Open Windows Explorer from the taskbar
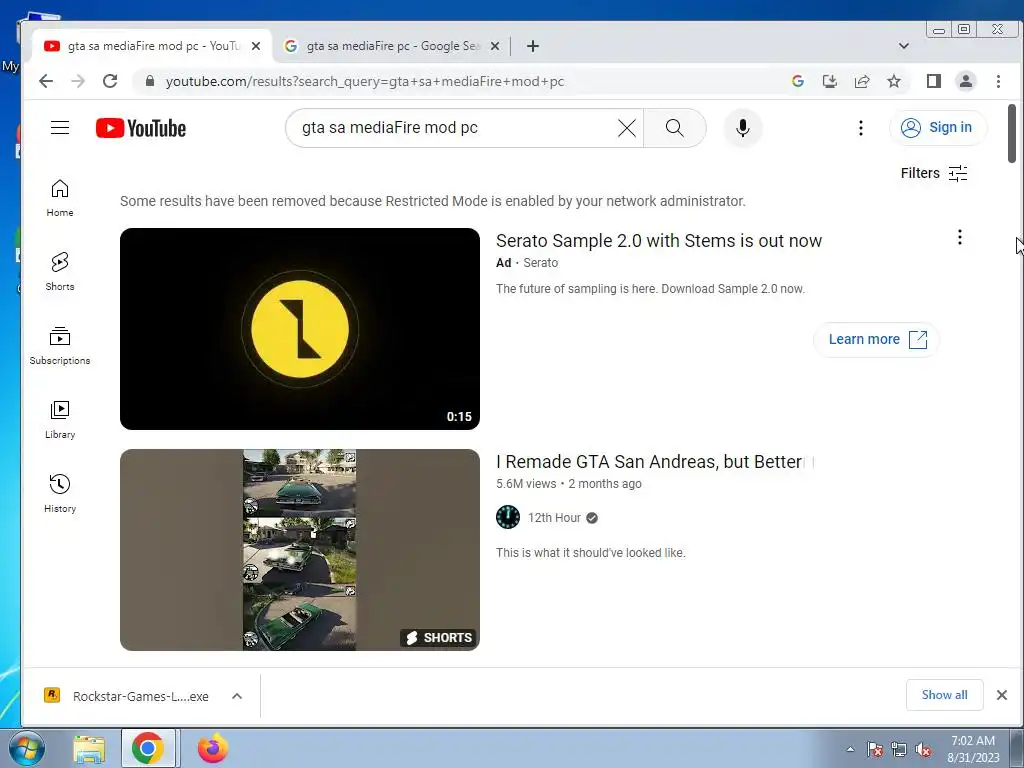Viewport: 1024px width, 768px height. (x=89, y=749)
